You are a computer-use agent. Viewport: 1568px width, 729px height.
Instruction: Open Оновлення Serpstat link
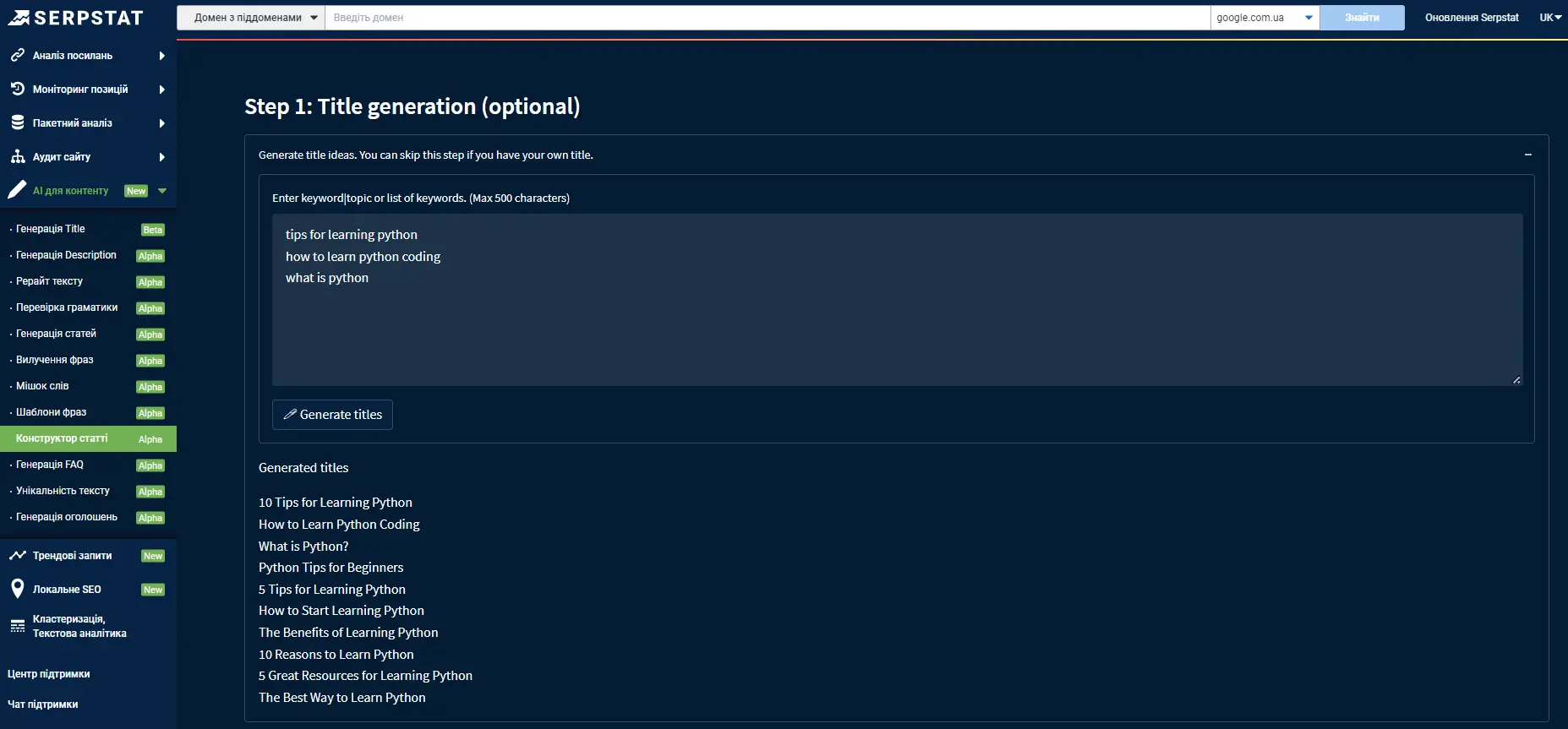pyautogui.click(x=1472, y=18)
